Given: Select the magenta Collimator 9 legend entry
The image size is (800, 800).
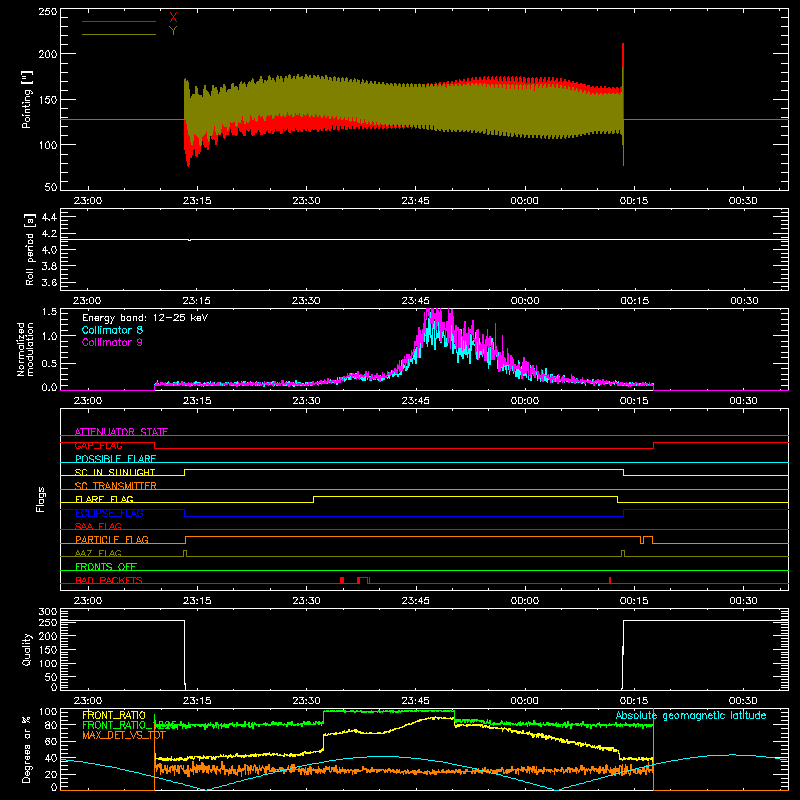Looking at the screenshot, I should (112, 342).
